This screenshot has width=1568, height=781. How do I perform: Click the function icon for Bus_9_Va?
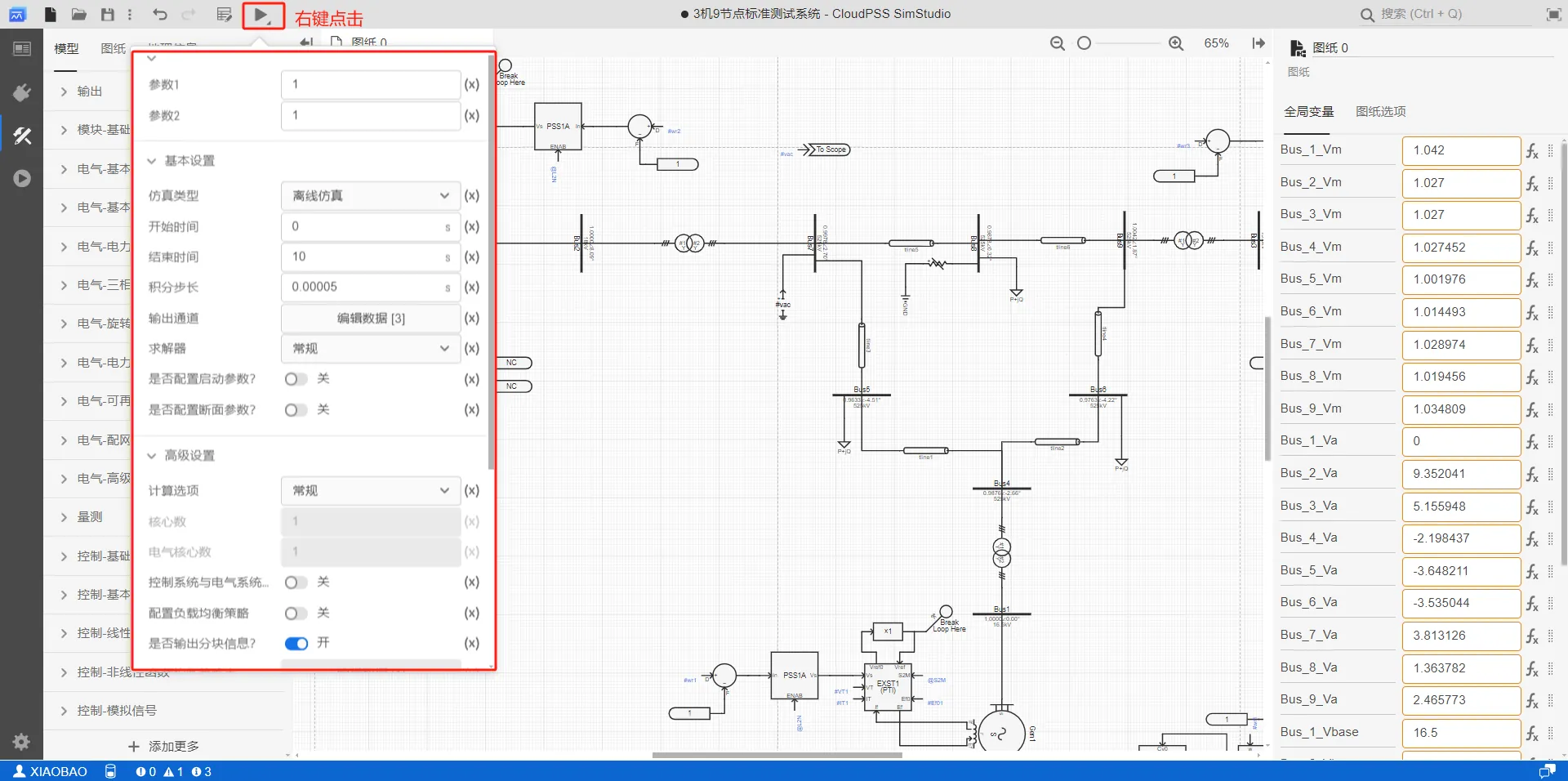pyautogui.click(x=1532, y=701)
